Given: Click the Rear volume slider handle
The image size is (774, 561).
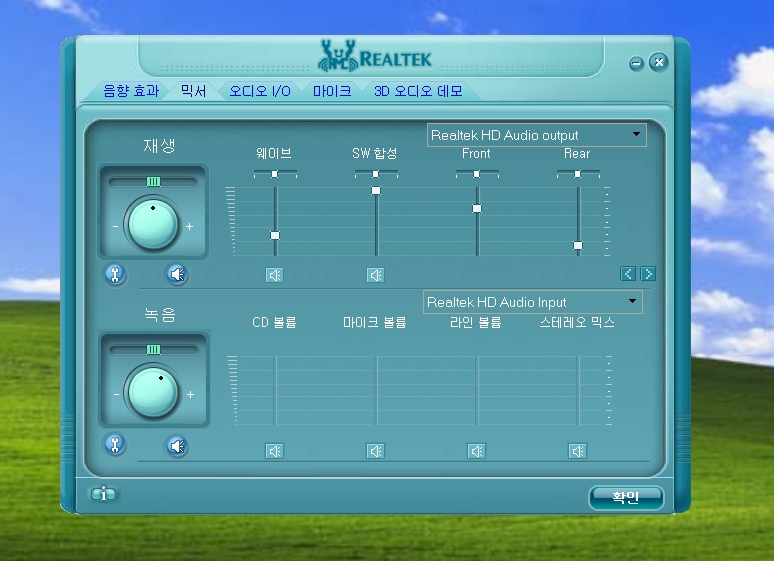Looking at the screenshot, I should click(578, 245).
